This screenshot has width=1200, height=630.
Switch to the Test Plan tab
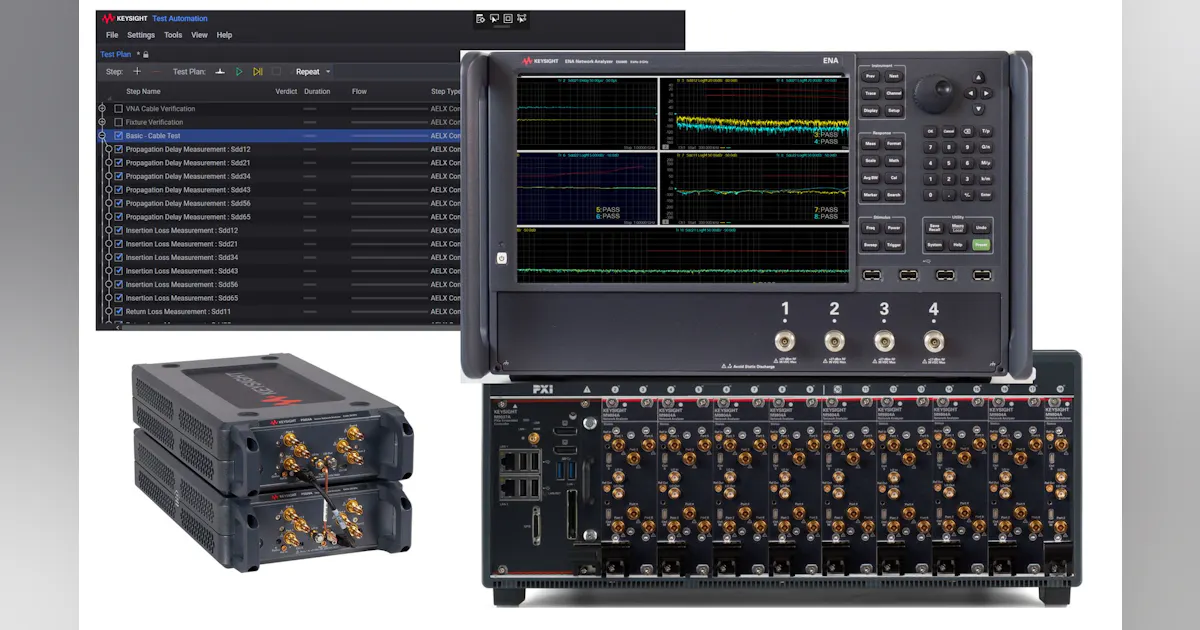tap(116, 54)
